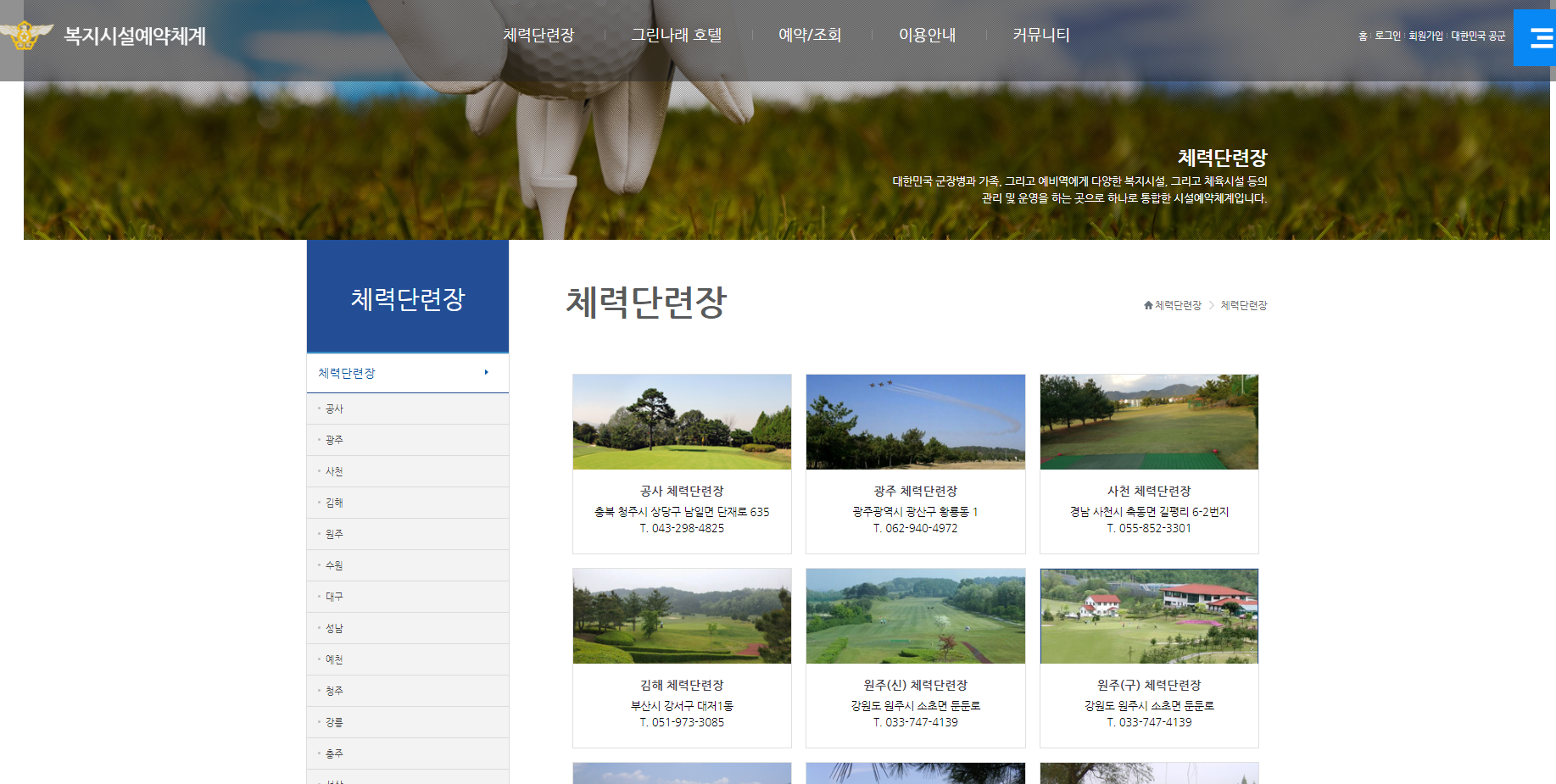The height and width of the screenshot is (784, 1556).
Task: Click phone number T. 043-298-4825
Action: 682,528
